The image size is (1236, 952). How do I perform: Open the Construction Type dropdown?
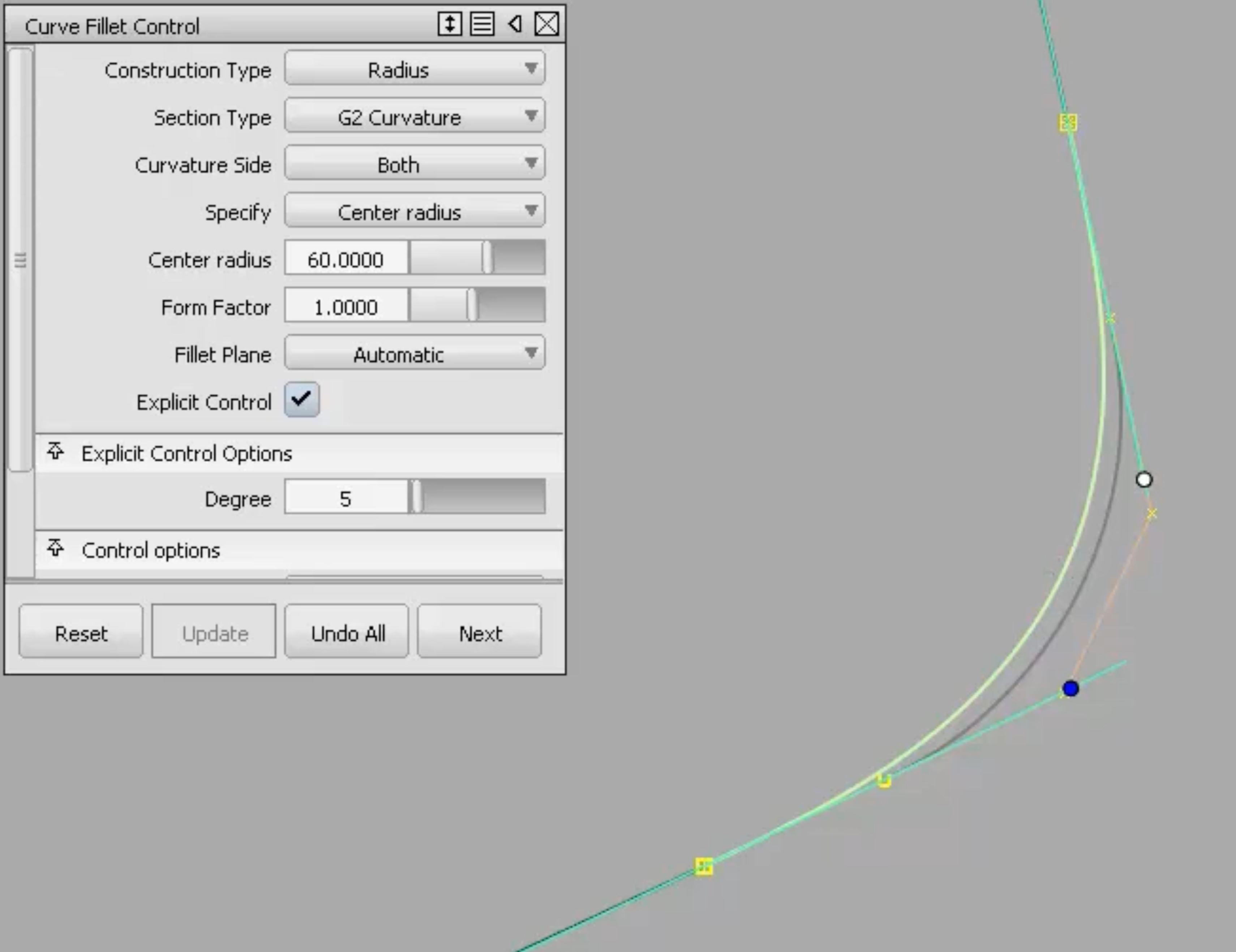[x=415, y=69]
